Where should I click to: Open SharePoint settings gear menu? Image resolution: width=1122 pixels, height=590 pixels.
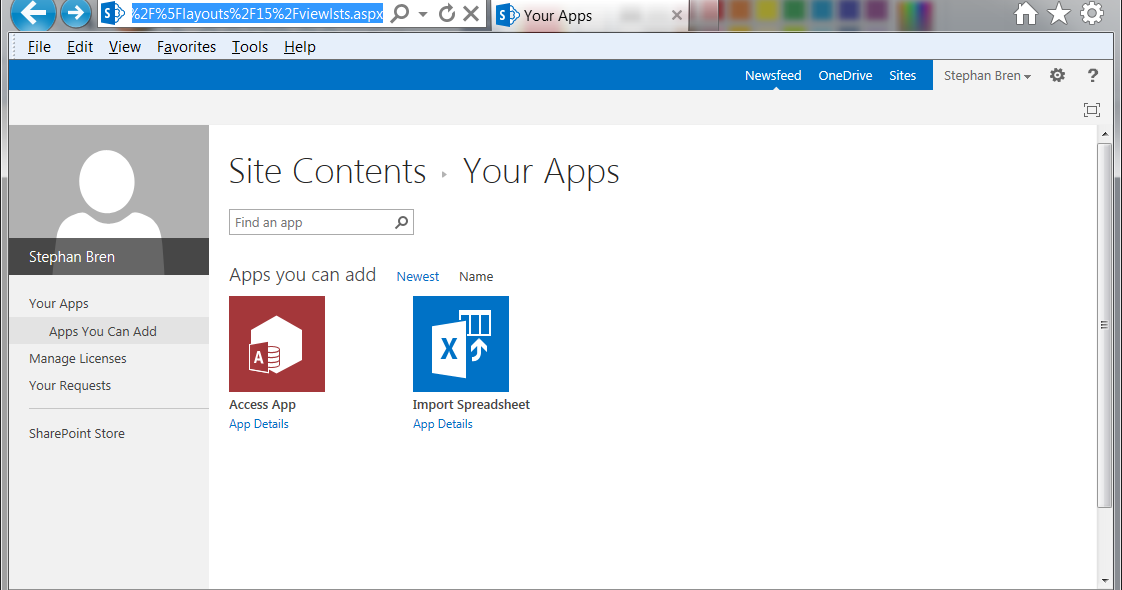[1058, 75]
